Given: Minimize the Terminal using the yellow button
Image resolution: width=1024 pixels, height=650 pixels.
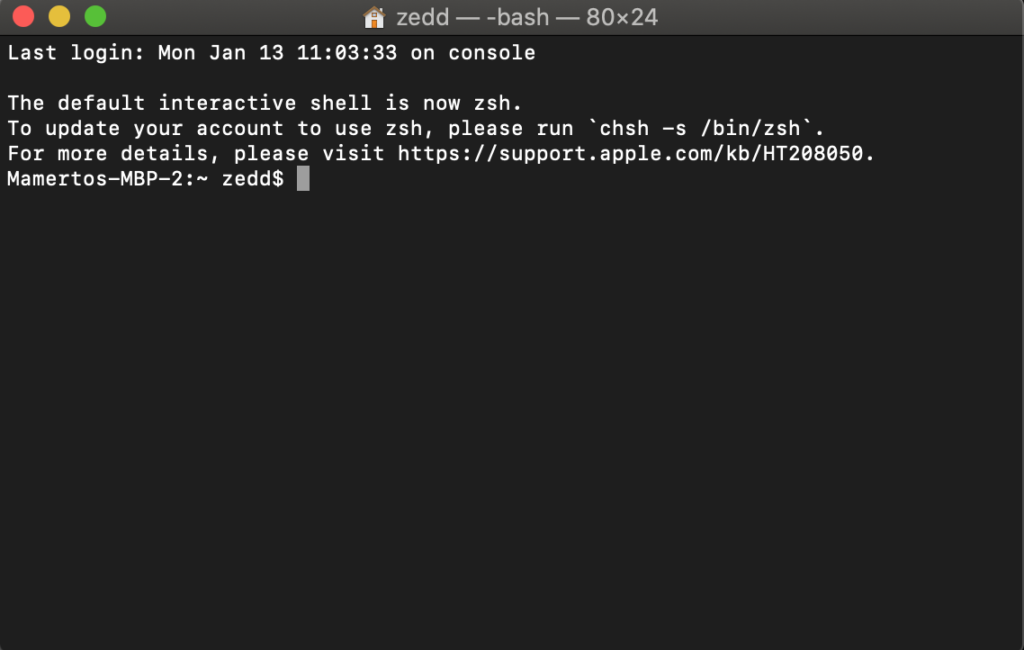Looking at the screenshot, I should coord(59,16).
